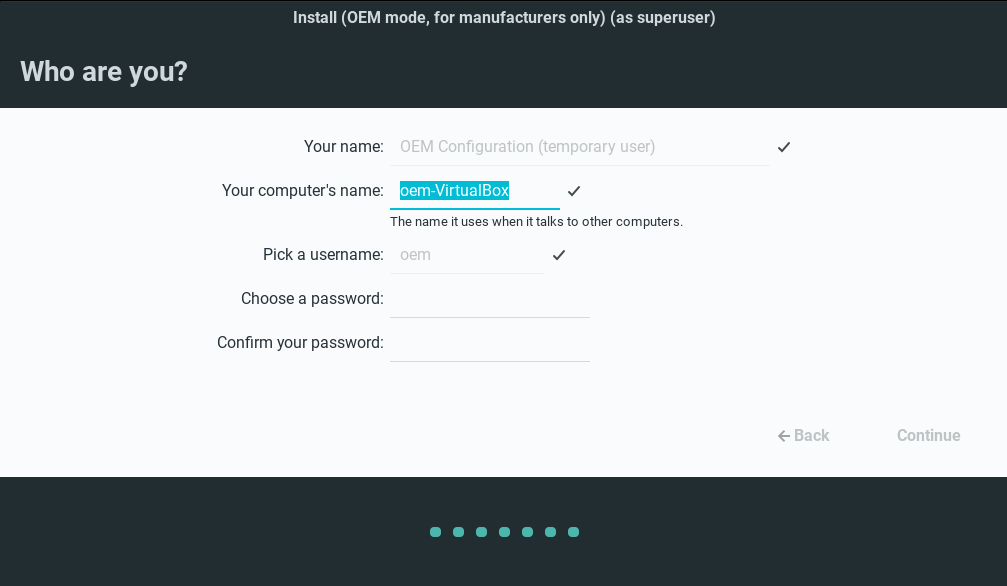Click the first progress dot indicator

[435, 532]
